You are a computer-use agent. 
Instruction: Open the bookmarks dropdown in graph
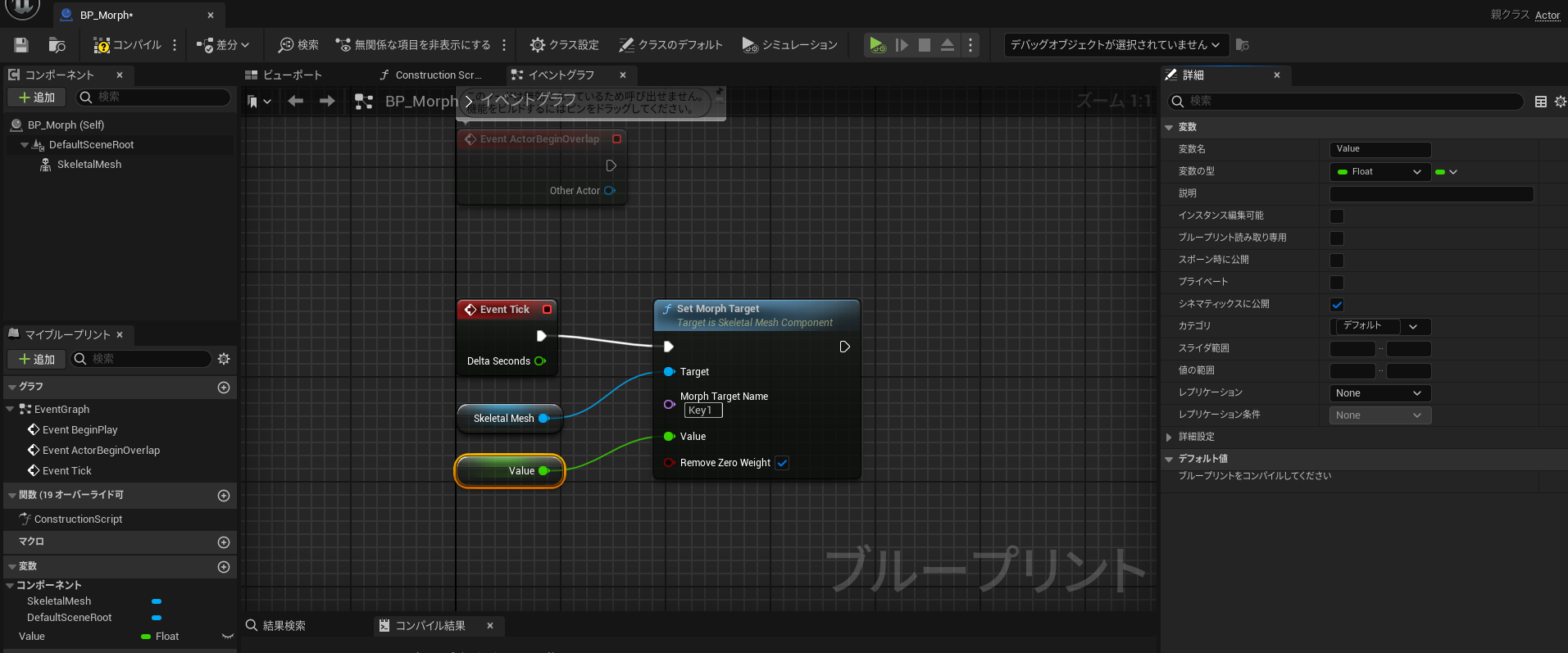259,102
